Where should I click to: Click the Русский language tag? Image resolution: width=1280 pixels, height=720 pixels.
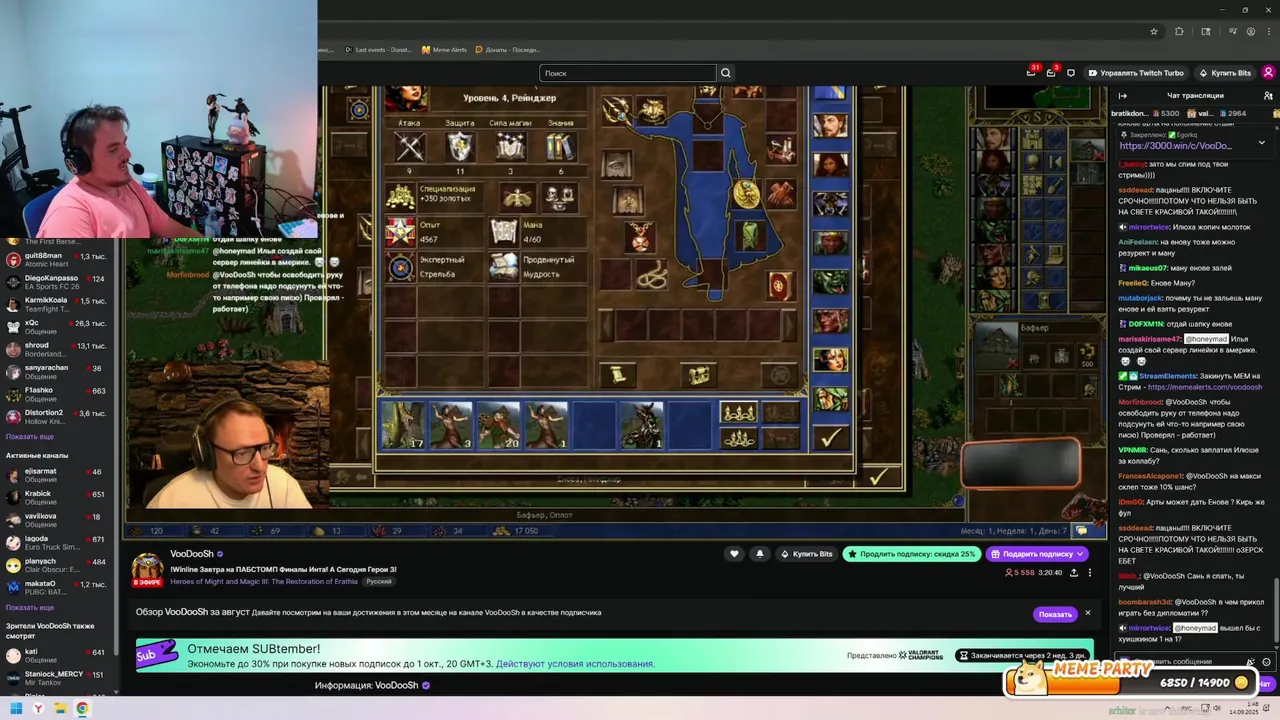(x=379, y=581)
